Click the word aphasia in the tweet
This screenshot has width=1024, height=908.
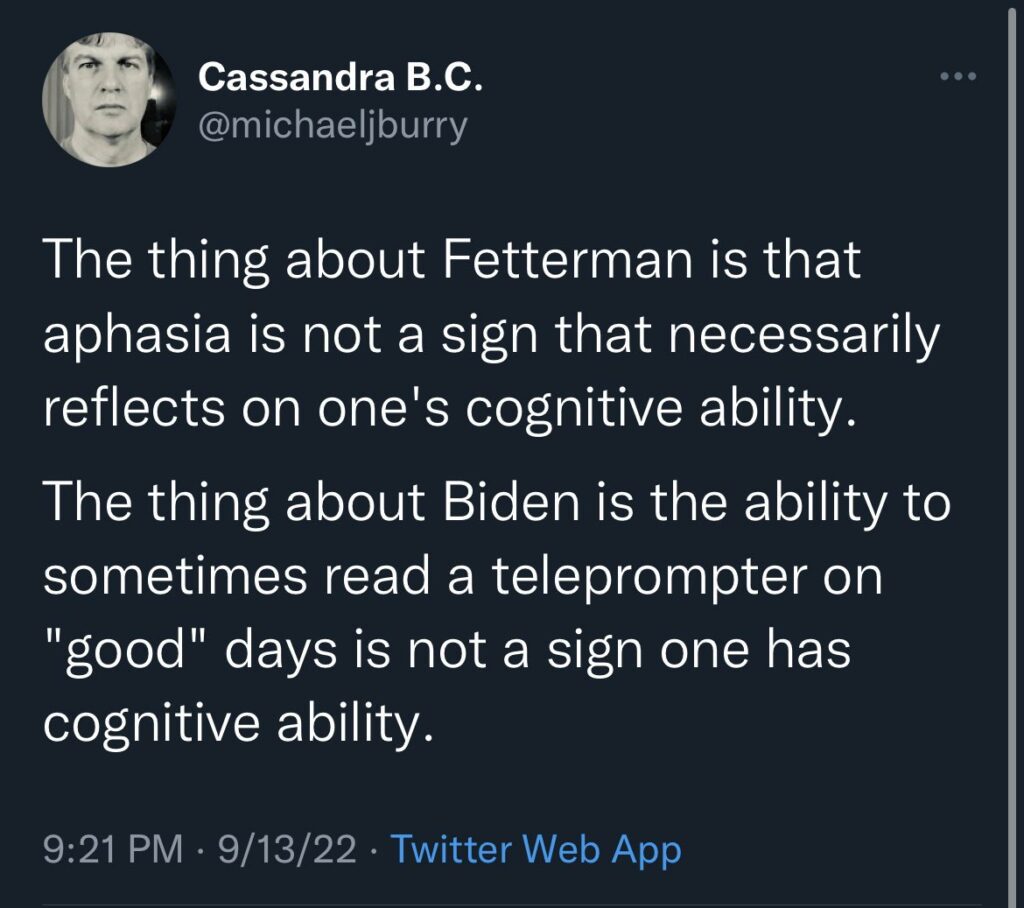[x=137, y=337]
